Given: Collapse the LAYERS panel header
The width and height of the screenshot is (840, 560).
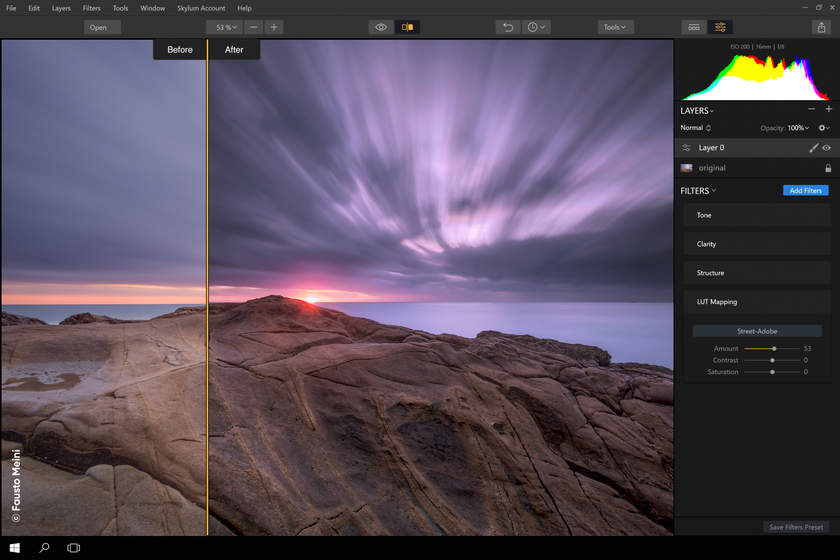Looking at the screenshot, I should coord(697,111).
